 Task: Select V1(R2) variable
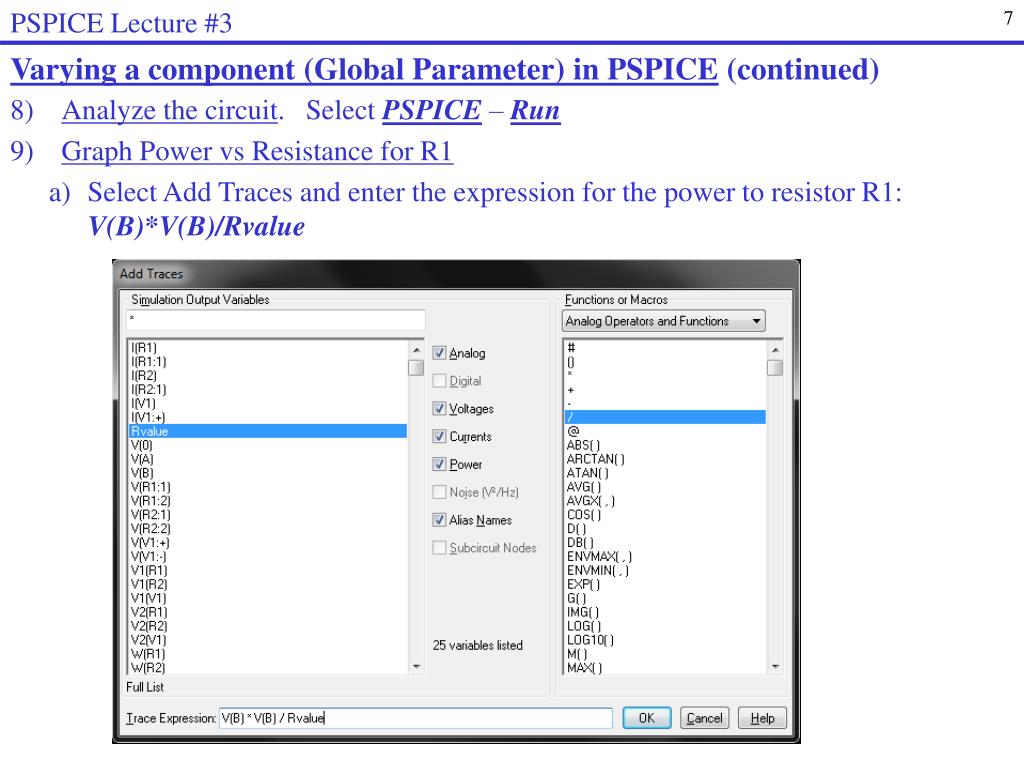point(149,584)
